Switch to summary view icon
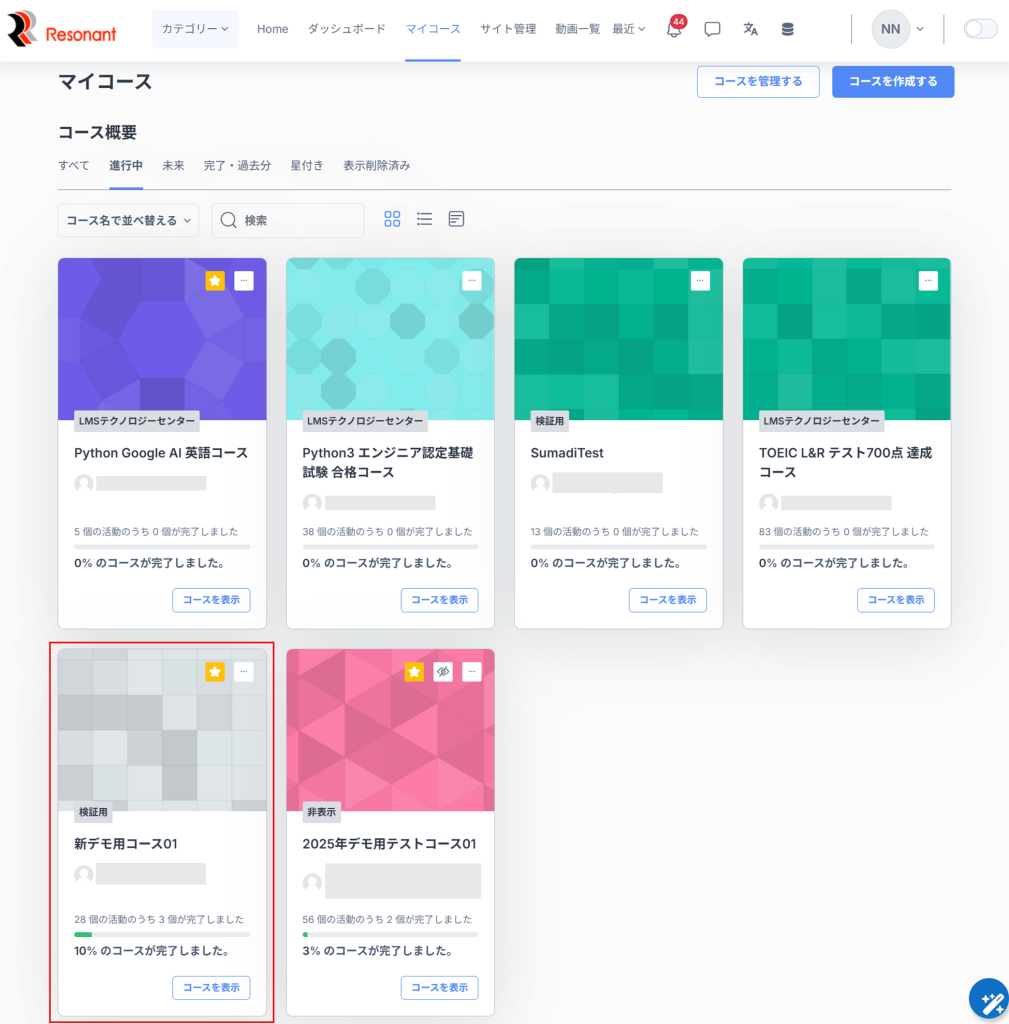This screenshot has height=1024, width=1009. (x=456, y=219)
